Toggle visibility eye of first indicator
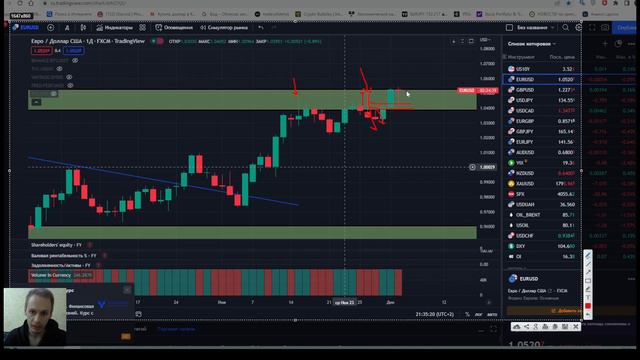The image size is (640, 360). pyautogui.click(x=76, y=60)
